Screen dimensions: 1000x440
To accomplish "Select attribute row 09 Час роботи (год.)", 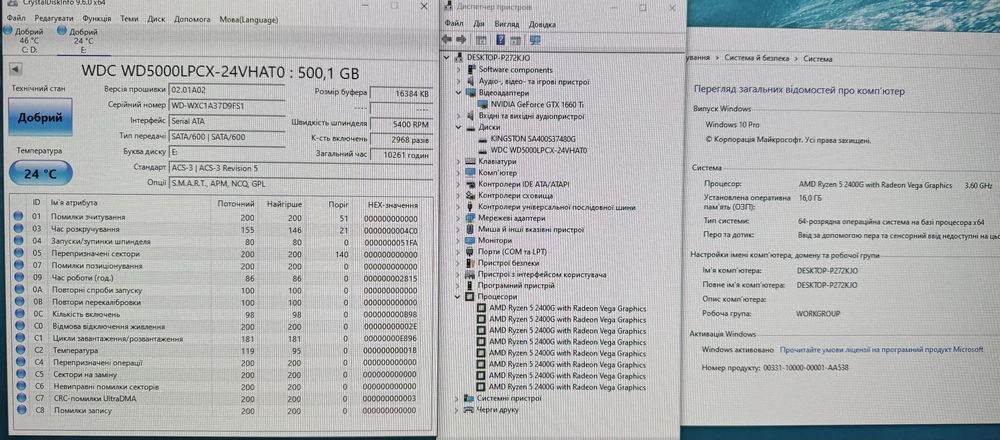I will pos(220,278).
